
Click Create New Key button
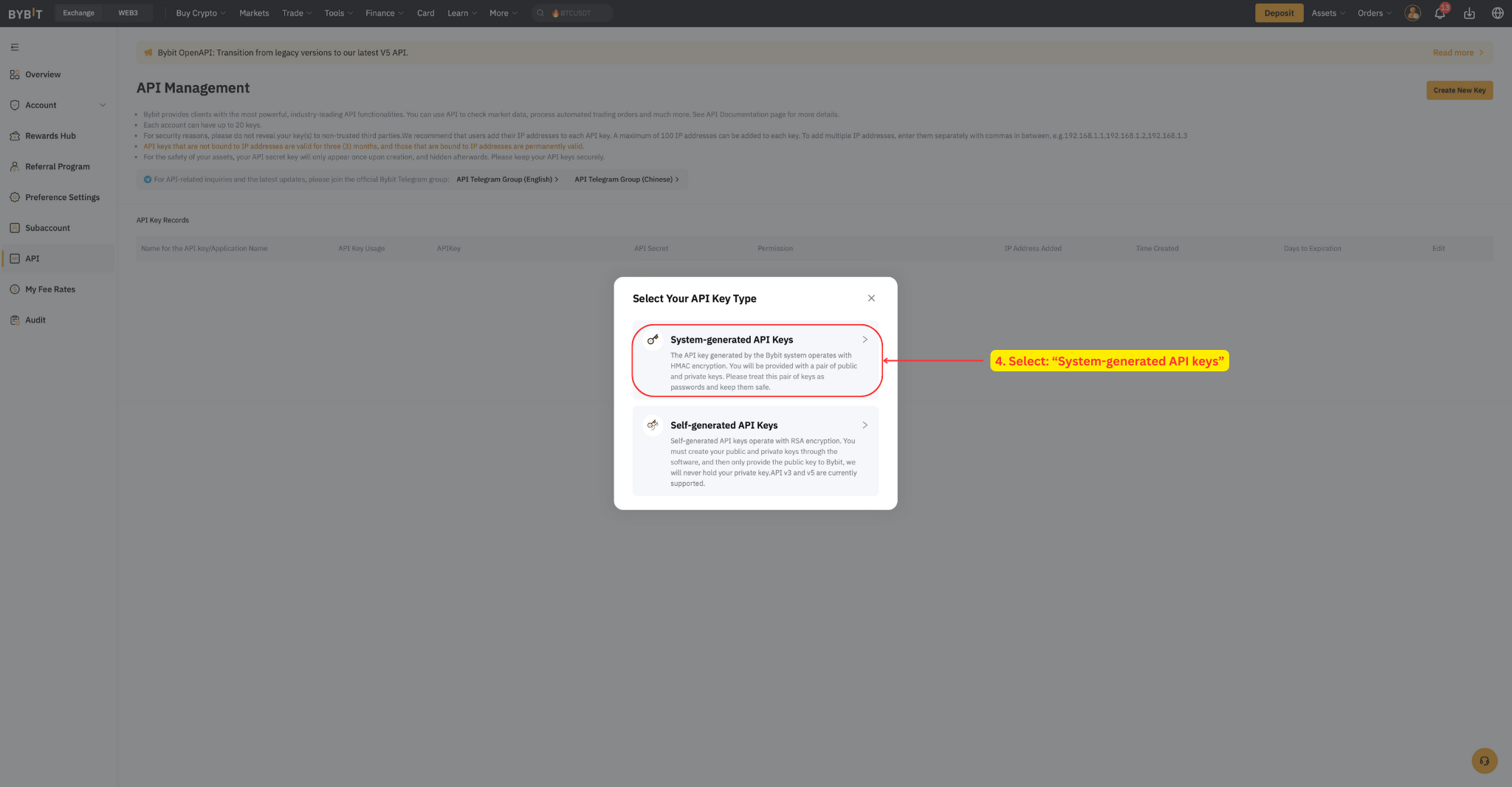tap(1460, 90)
